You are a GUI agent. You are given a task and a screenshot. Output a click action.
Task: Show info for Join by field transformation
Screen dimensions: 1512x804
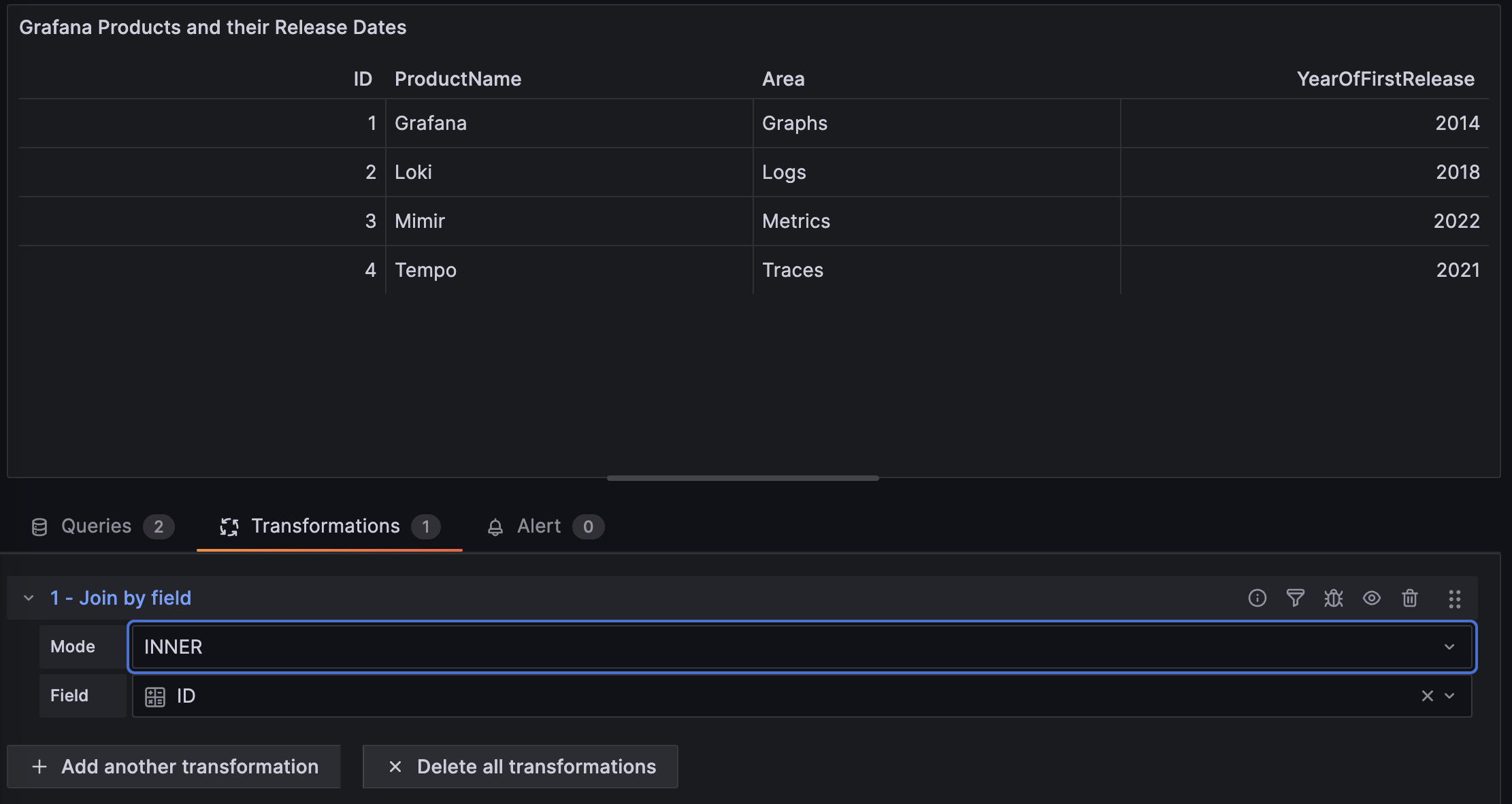[x=1257, y=598]
